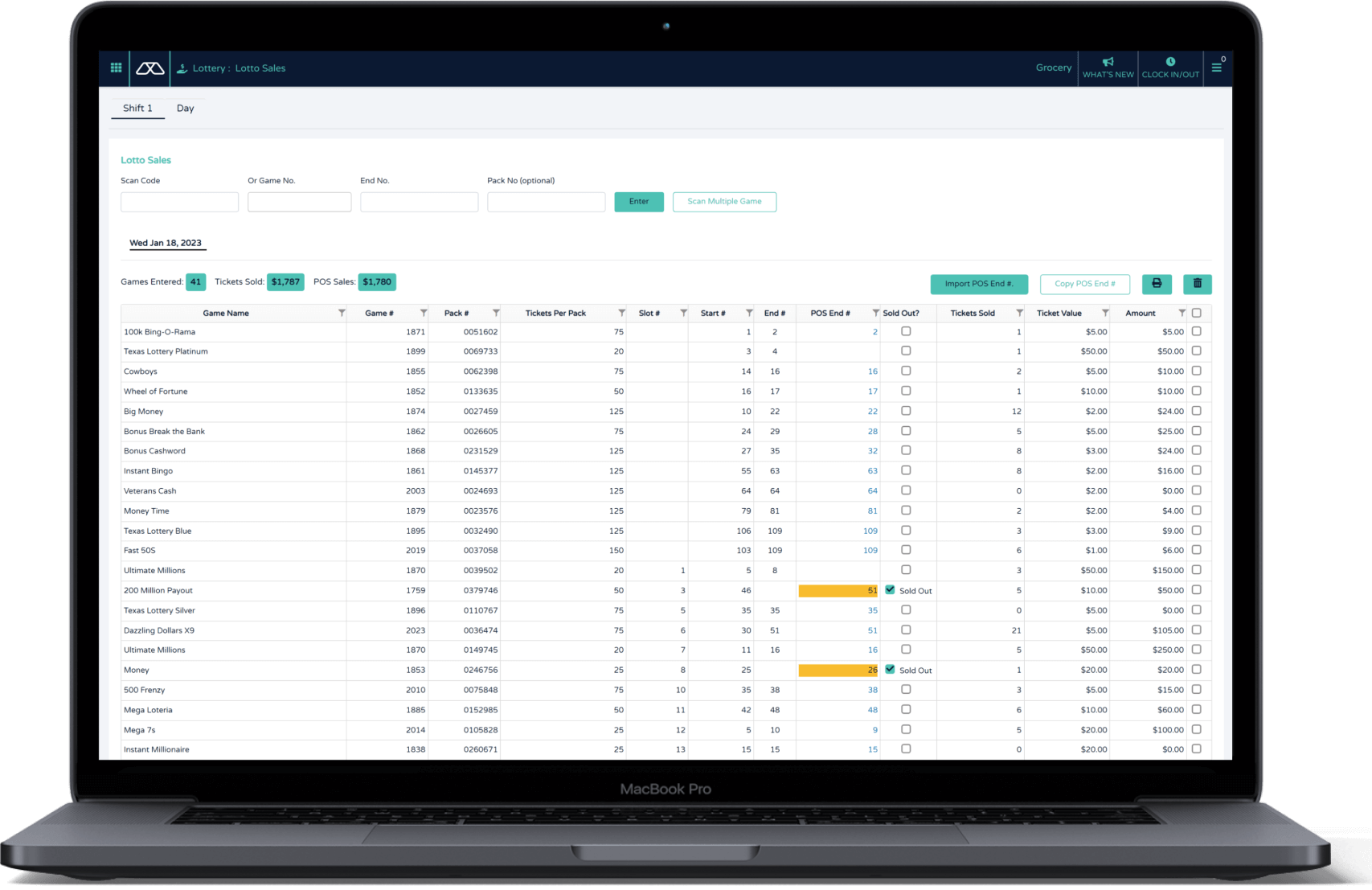
Task: Click the trash delete icon above the table
Action: pyautogui.click(x=1198, y=284)
